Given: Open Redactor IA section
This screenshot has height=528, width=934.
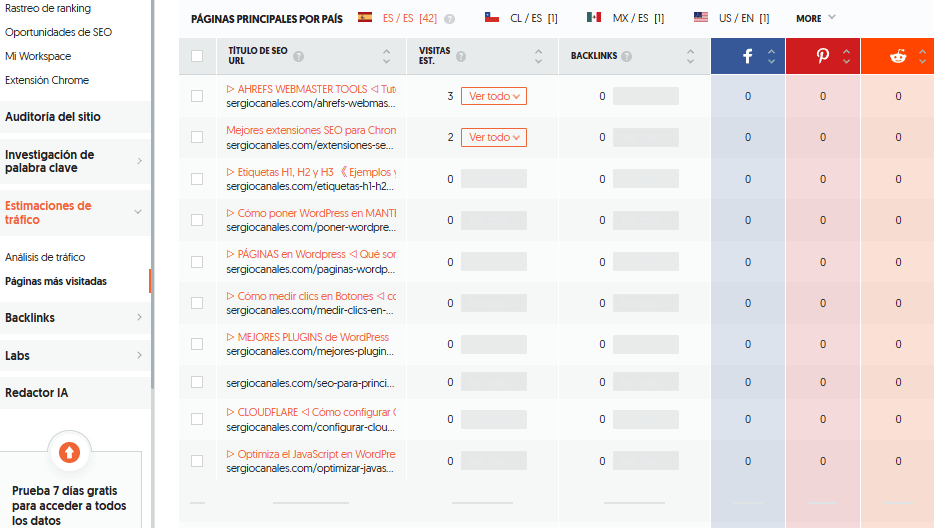Looking at the screenshot, I should tap(74, 393).
